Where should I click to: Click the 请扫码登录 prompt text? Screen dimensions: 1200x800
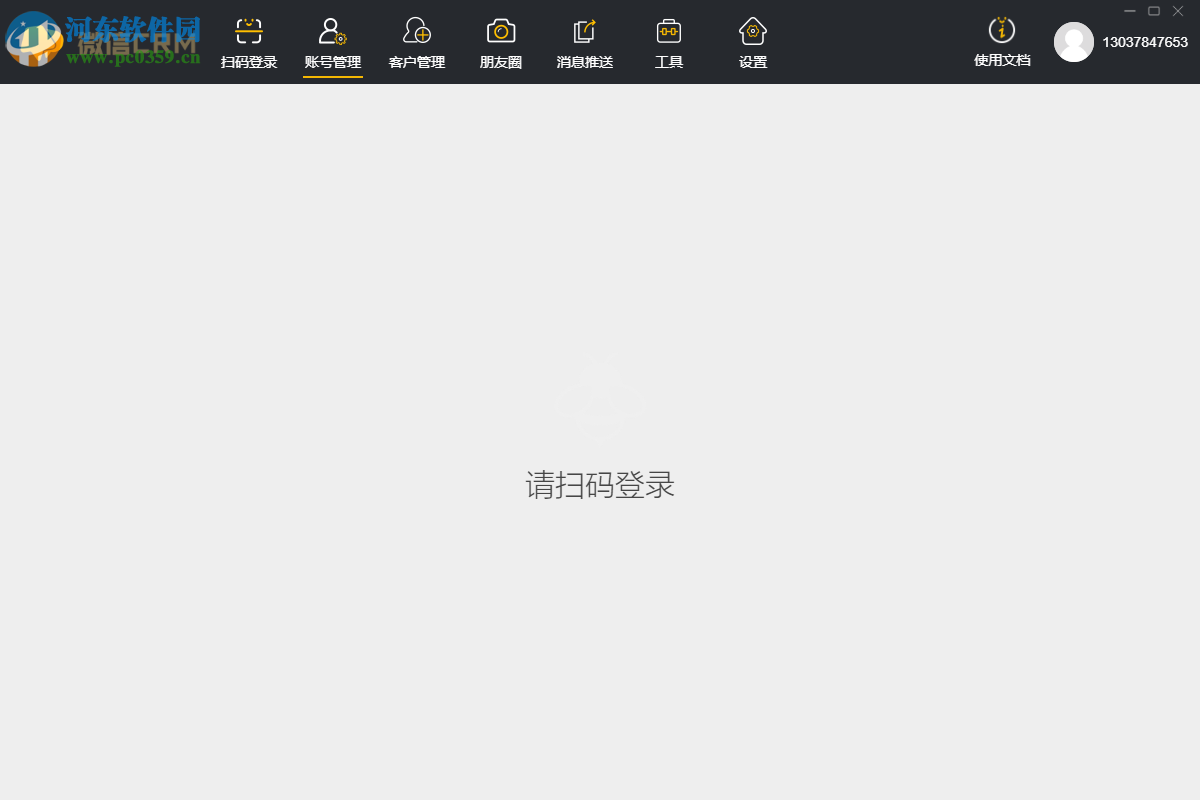[x=600, y=485]
